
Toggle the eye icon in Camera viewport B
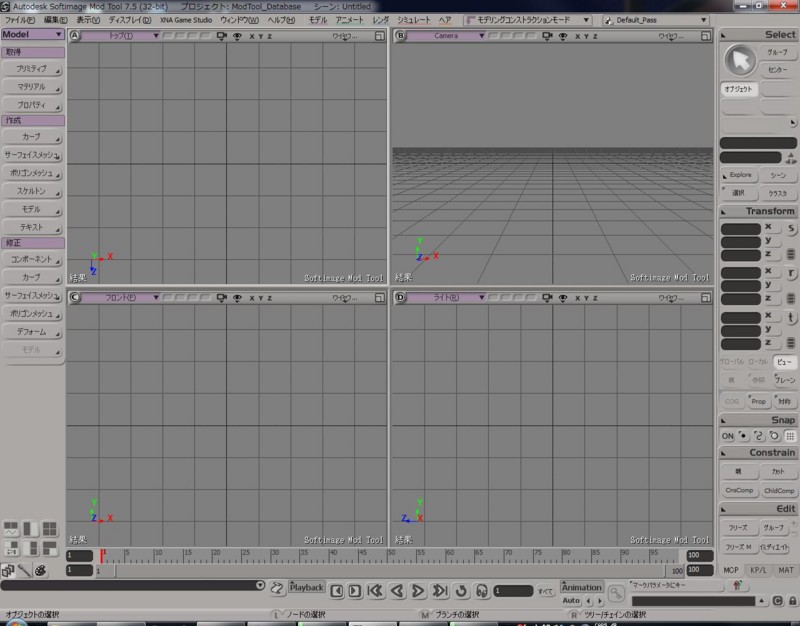563,36
